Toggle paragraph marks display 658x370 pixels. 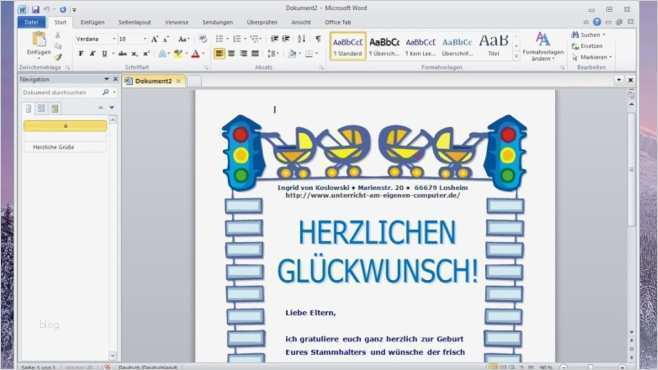point(318,39)
